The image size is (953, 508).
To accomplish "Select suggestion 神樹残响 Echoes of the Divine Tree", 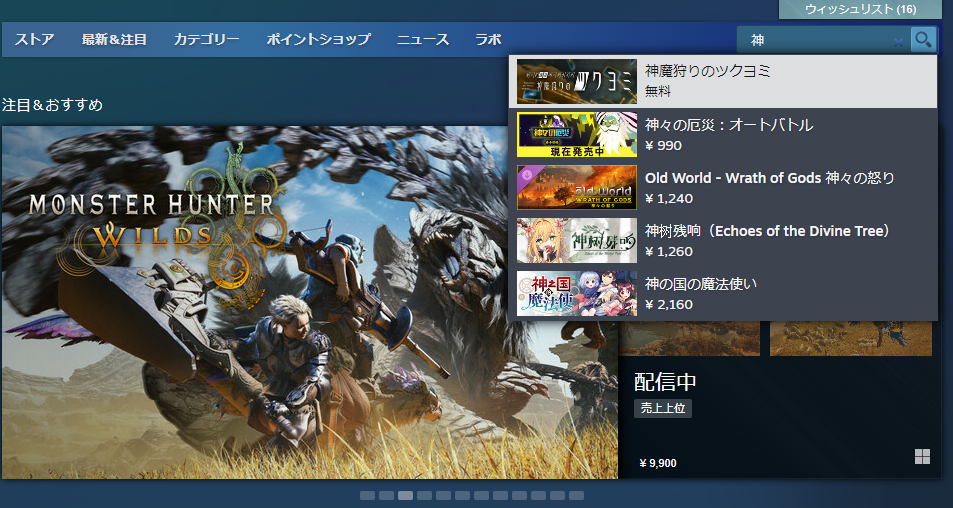I will tap(723, 240).
